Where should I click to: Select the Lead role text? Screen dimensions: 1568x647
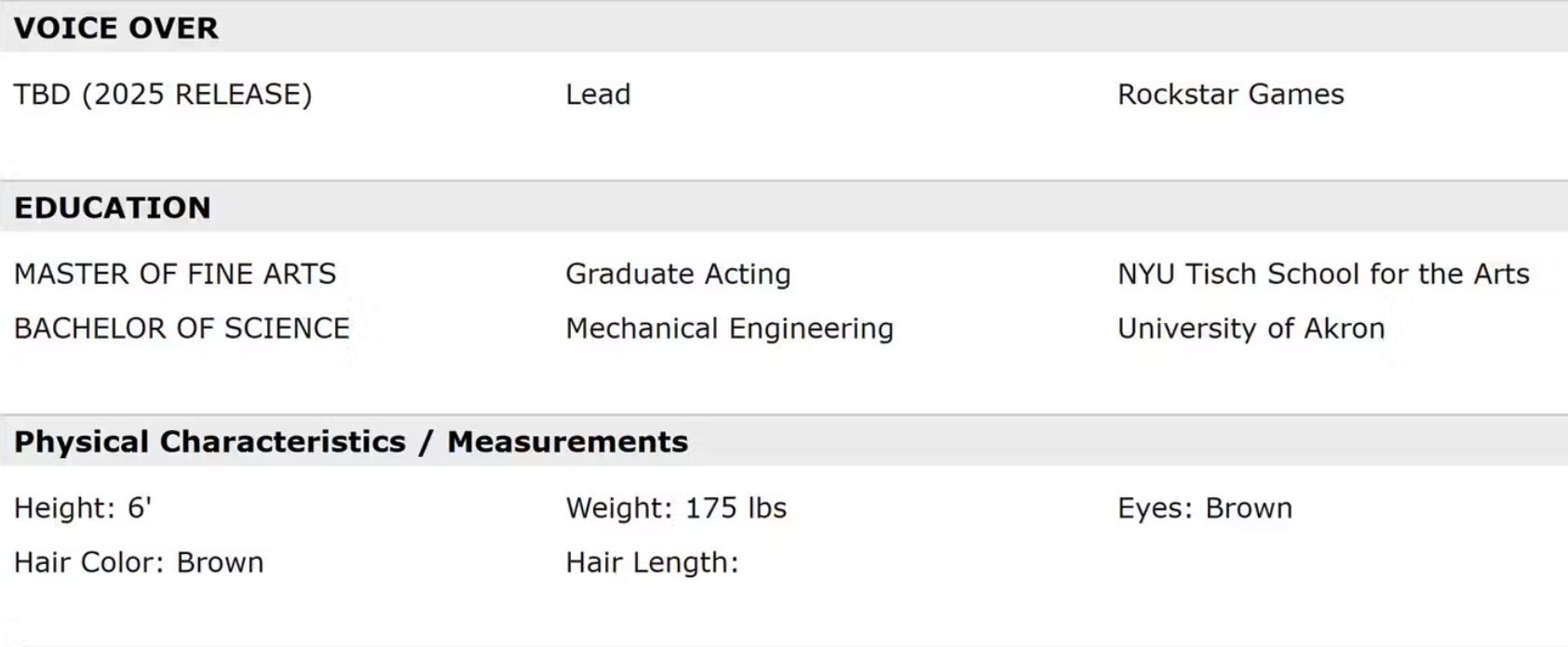598,94
